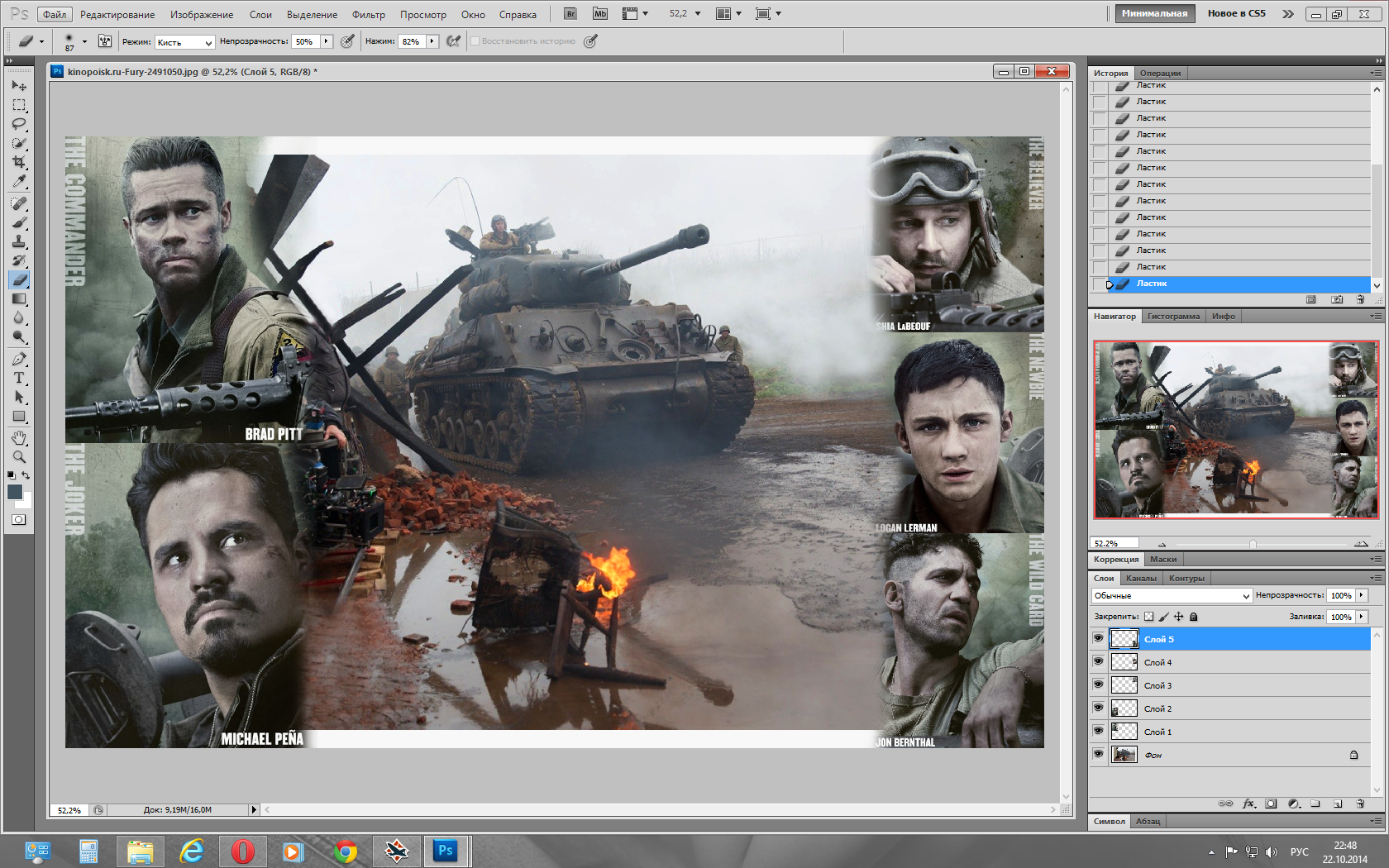Select the Минимальная workspace button
This screenshot has height=868, width=1389.
1154,14
